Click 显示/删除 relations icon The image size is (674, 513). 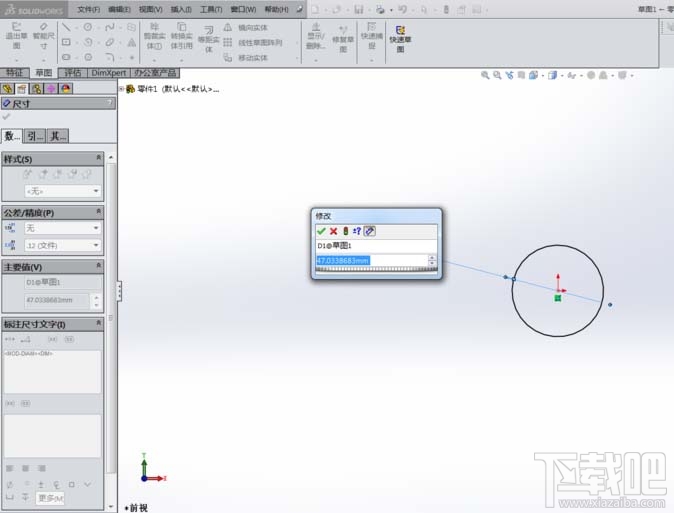316,36
